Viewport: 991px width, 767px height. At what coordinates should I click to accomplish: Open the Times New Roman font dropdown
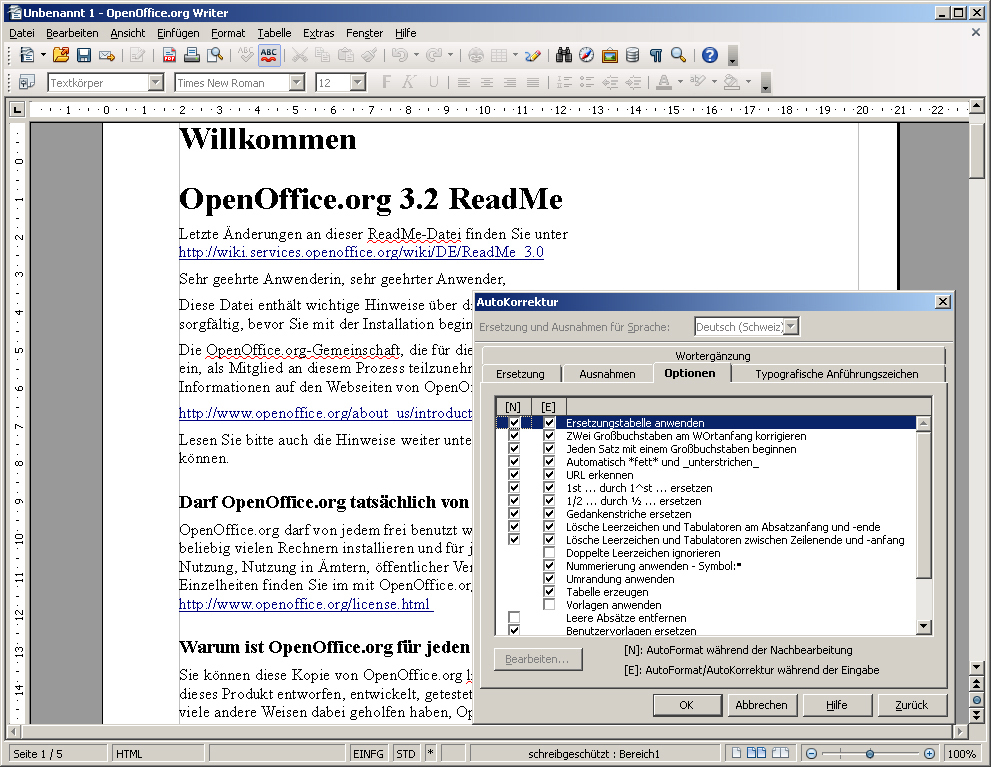point(297,82)
